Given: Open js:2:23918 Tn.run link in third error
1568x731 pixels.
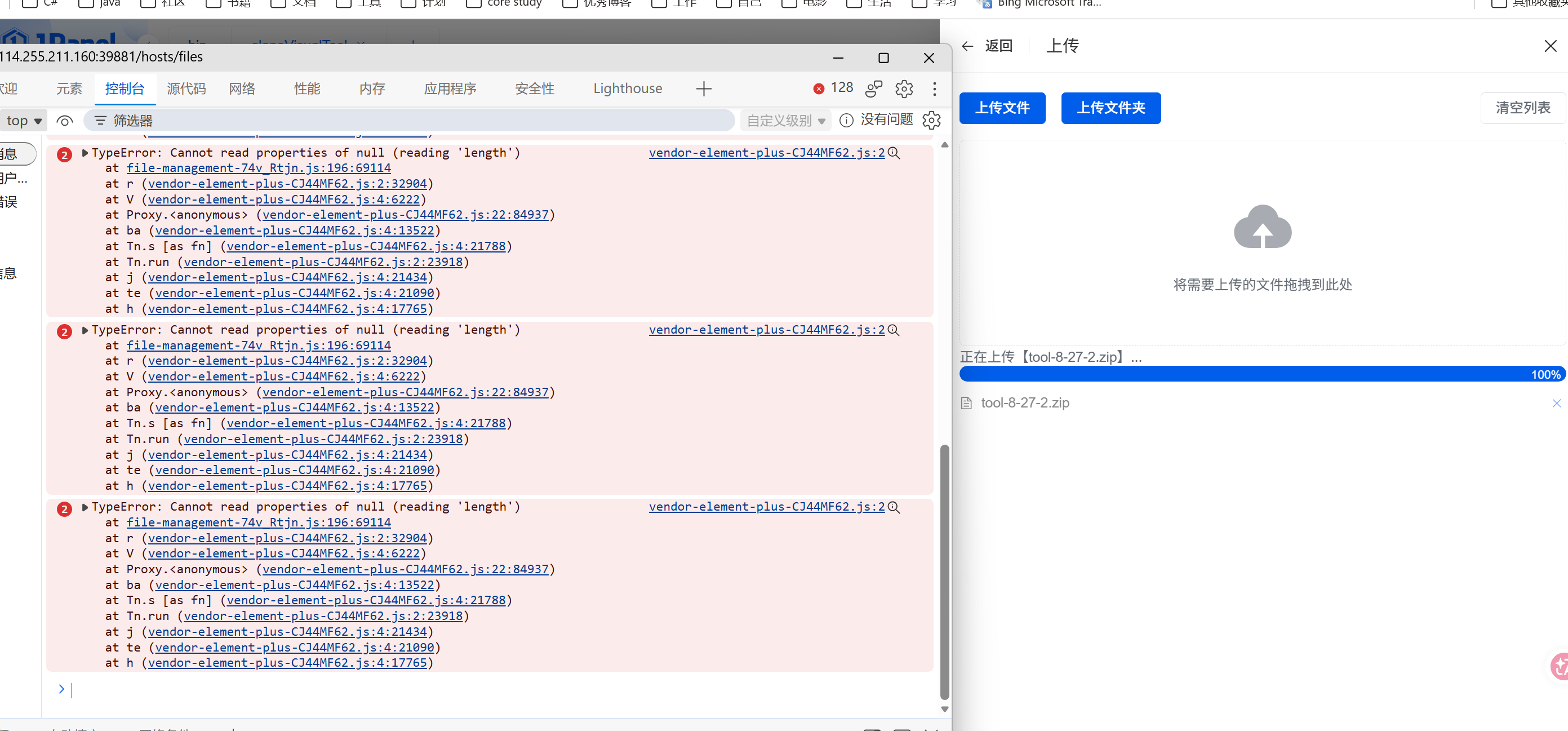Looking at the screenshot, I should click(323, 616).
